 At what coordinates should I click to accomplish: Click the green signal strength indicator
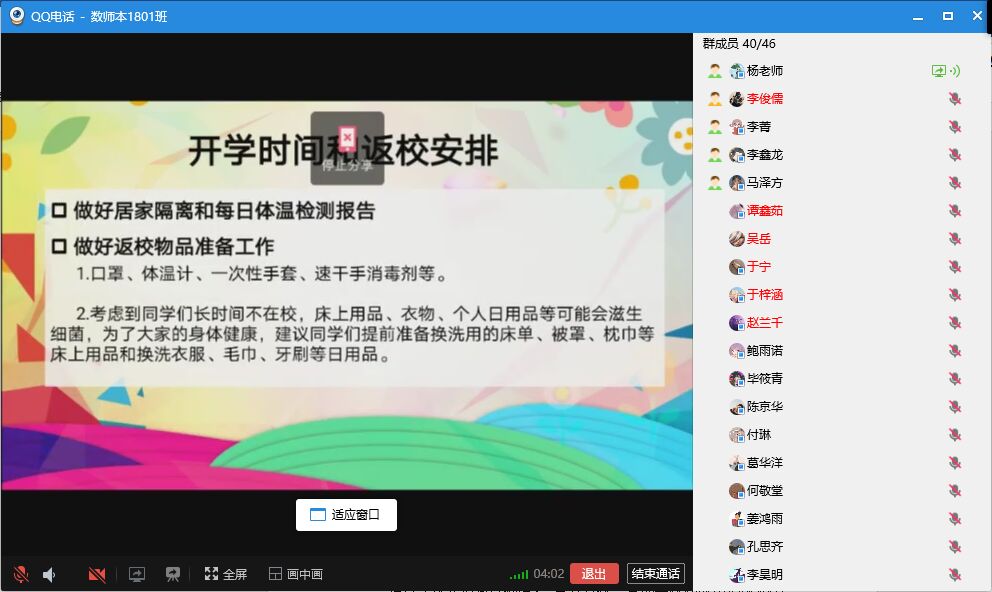point(519,575)
